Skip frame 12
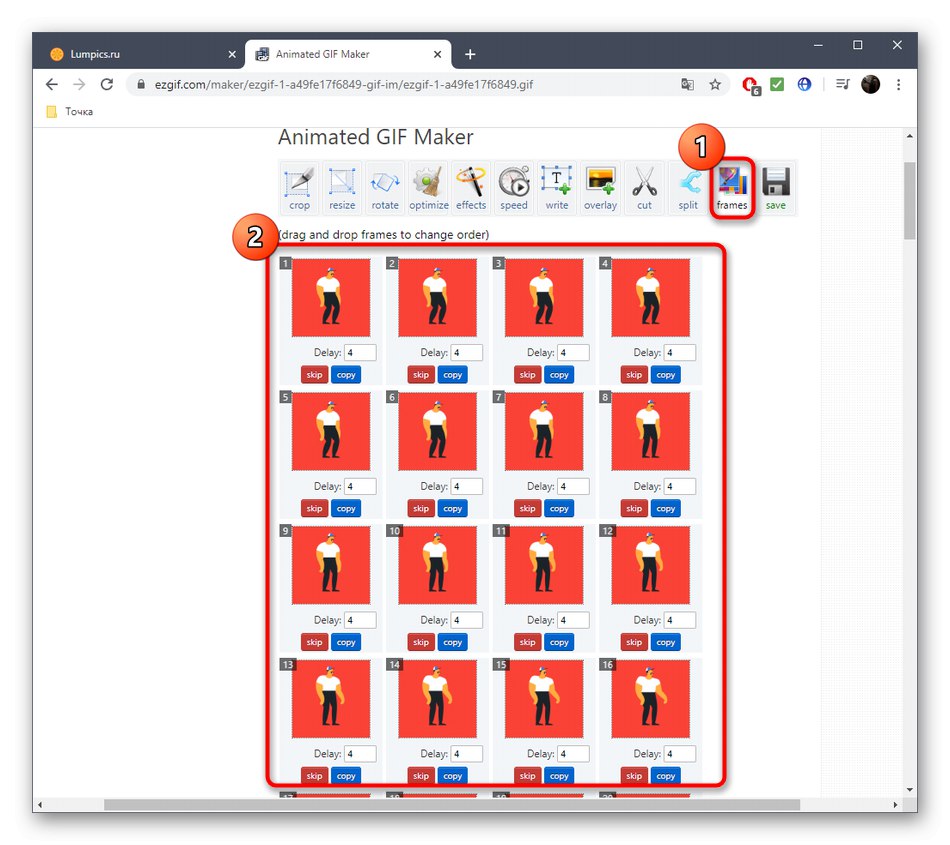950x845 pixels. point(634,642)
